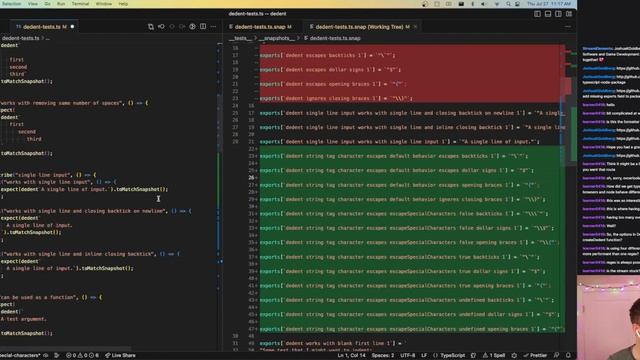
Task: Open the Run menu
Action: (61, 4)
